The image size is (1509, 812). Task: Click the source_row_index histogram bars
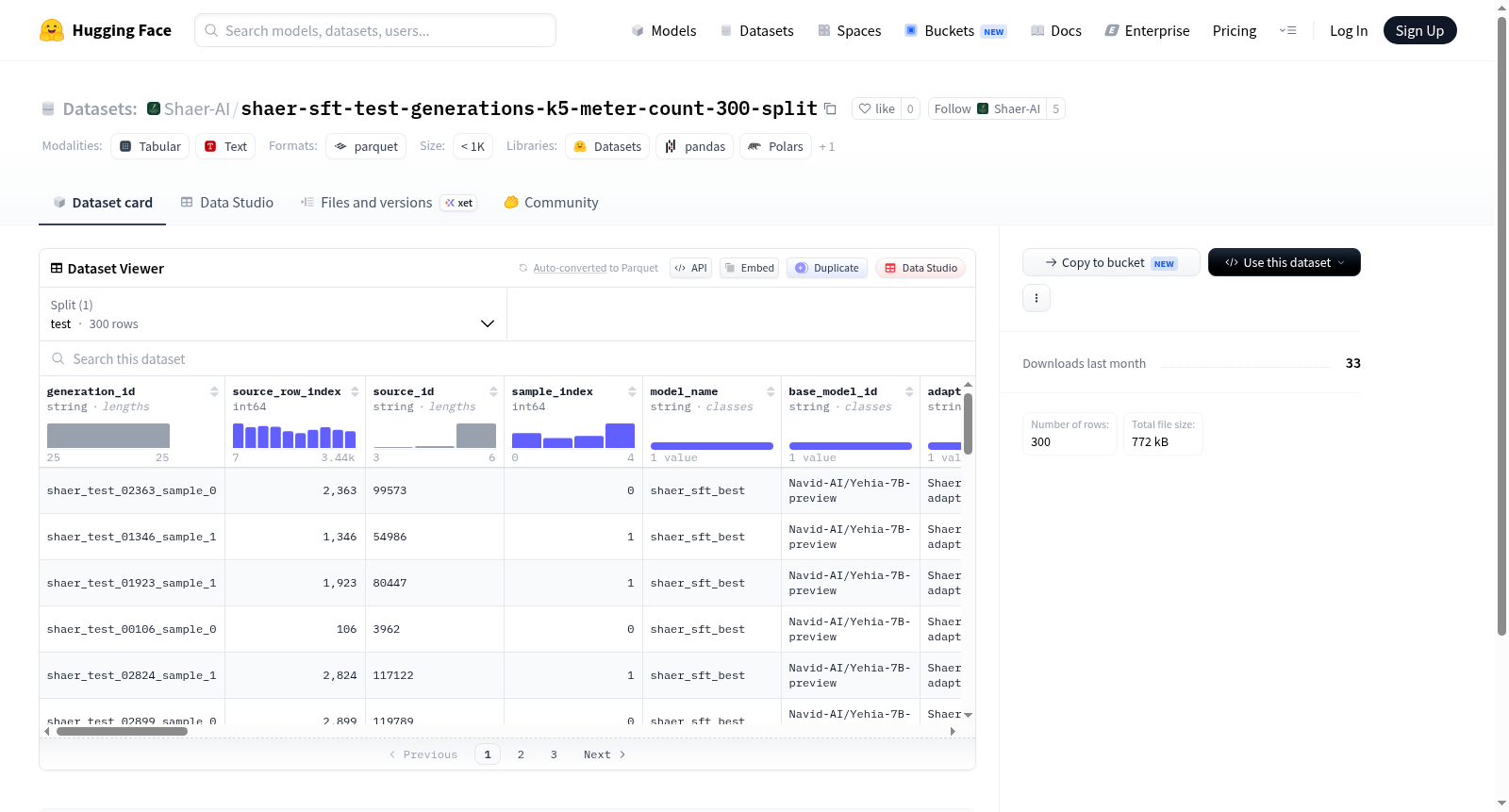[x=294, y=436]
